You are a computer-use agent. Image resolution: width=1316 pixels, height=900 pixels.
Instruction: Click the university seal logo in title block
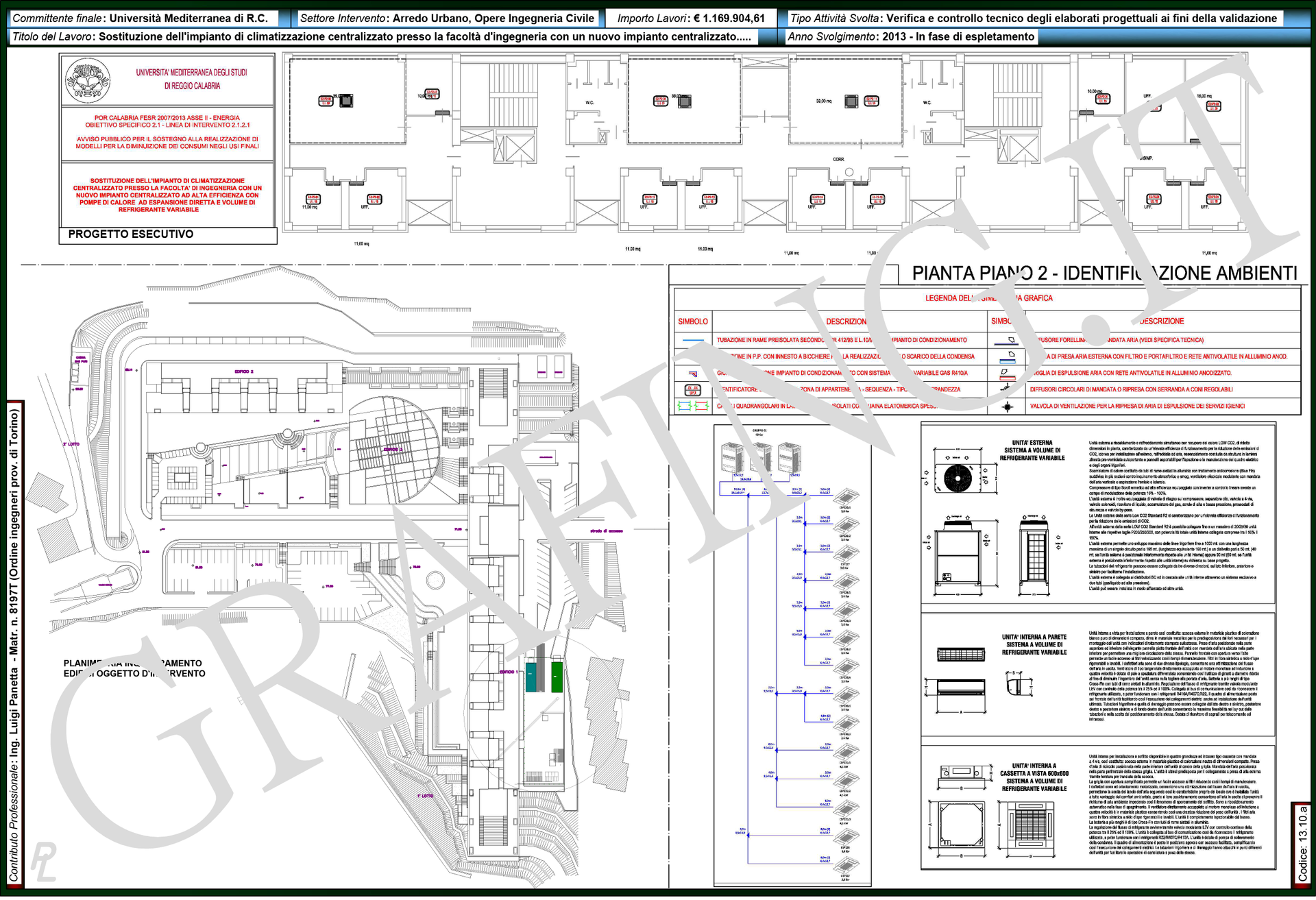(88, 80)
